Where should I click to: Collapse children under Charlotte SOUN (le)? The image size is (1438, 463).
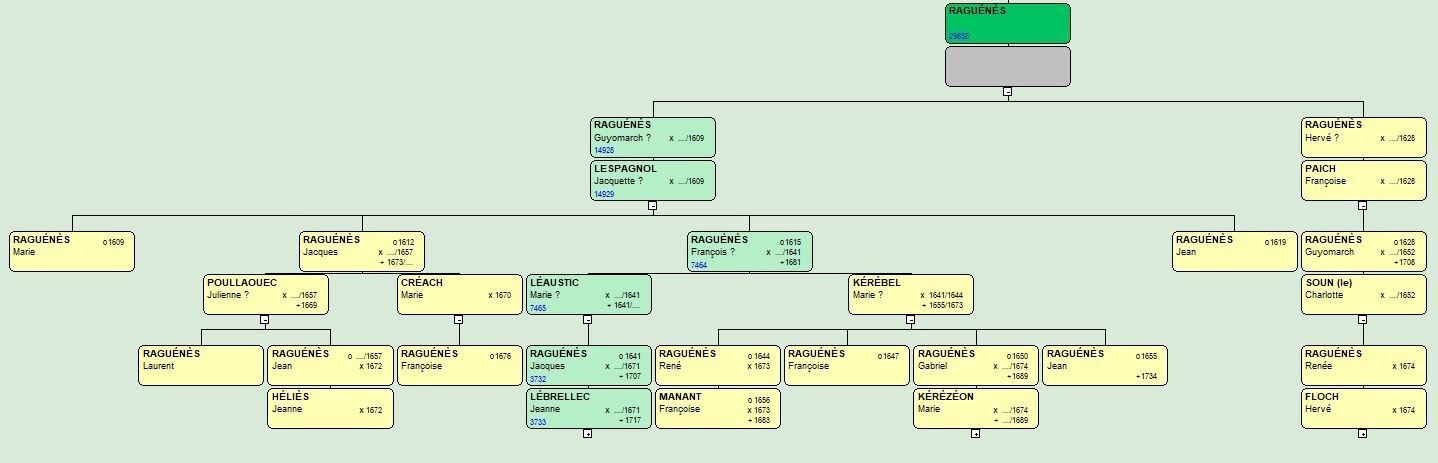pyautogui.click(x=1362, y=319)
